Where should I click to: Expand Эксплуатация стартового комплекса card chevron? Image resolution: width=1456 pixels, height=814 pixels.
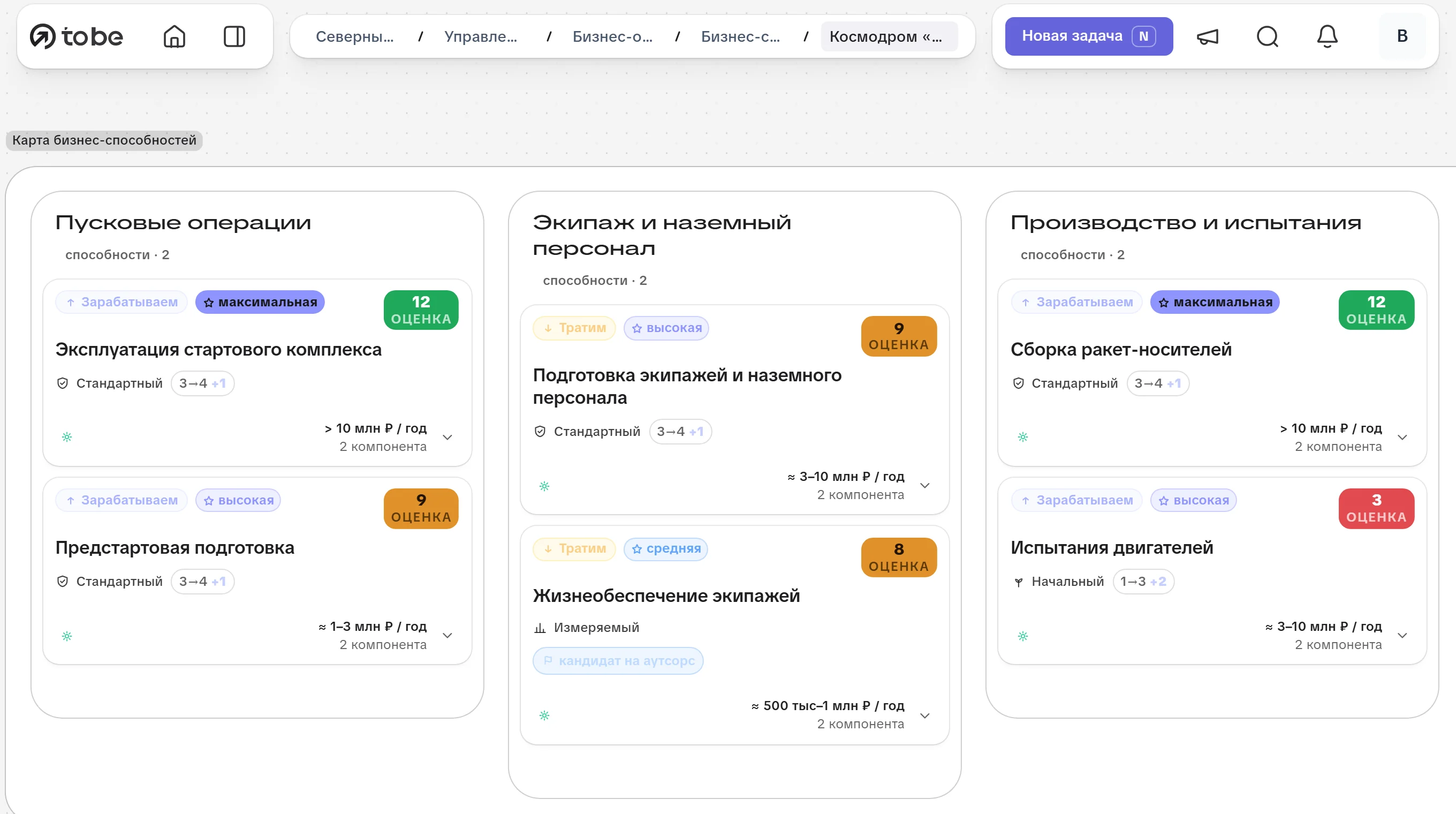click(447, 437)
